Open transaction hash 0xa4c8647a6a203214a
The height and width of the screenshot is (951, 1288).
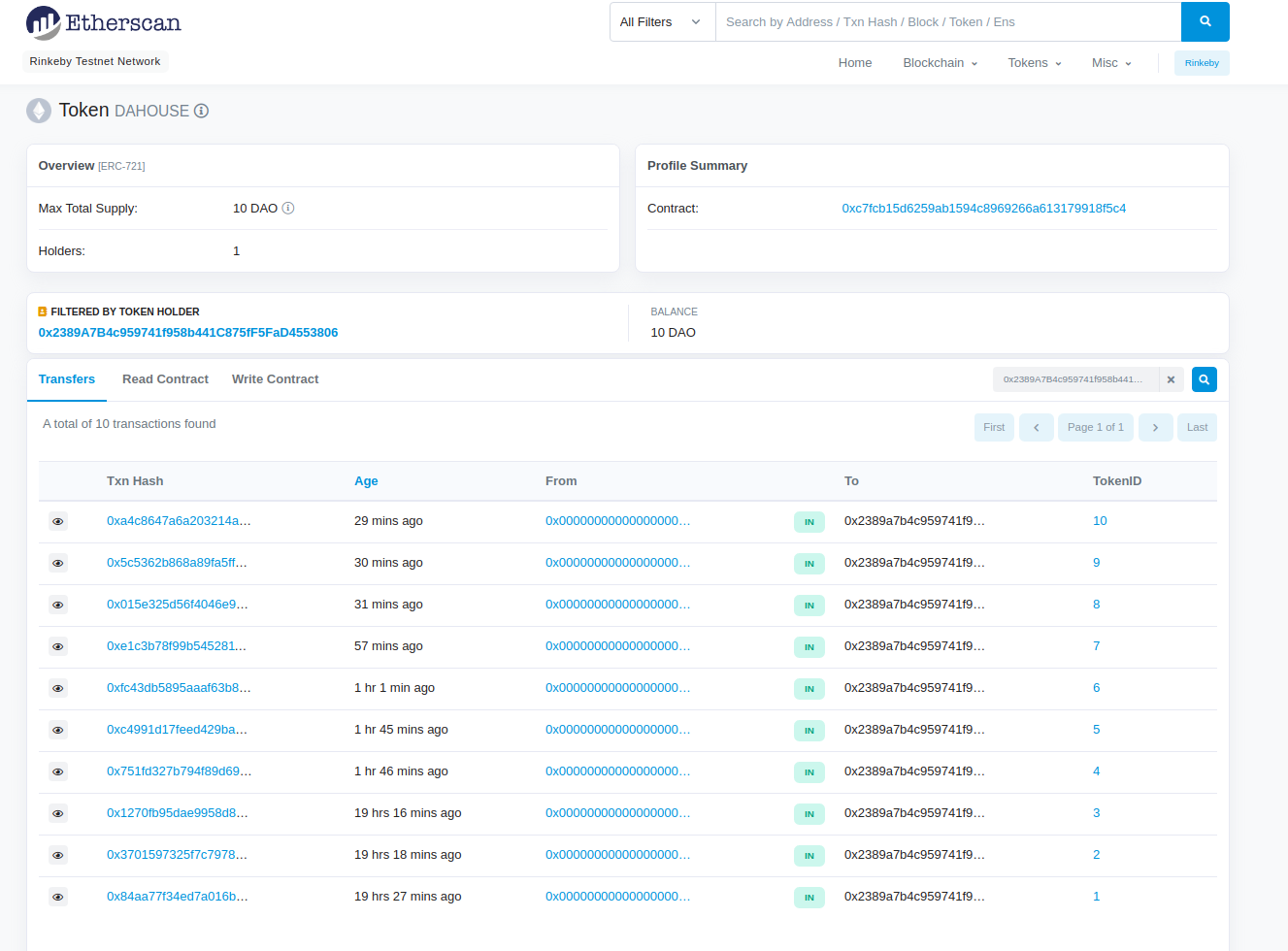tap(179, 521)
